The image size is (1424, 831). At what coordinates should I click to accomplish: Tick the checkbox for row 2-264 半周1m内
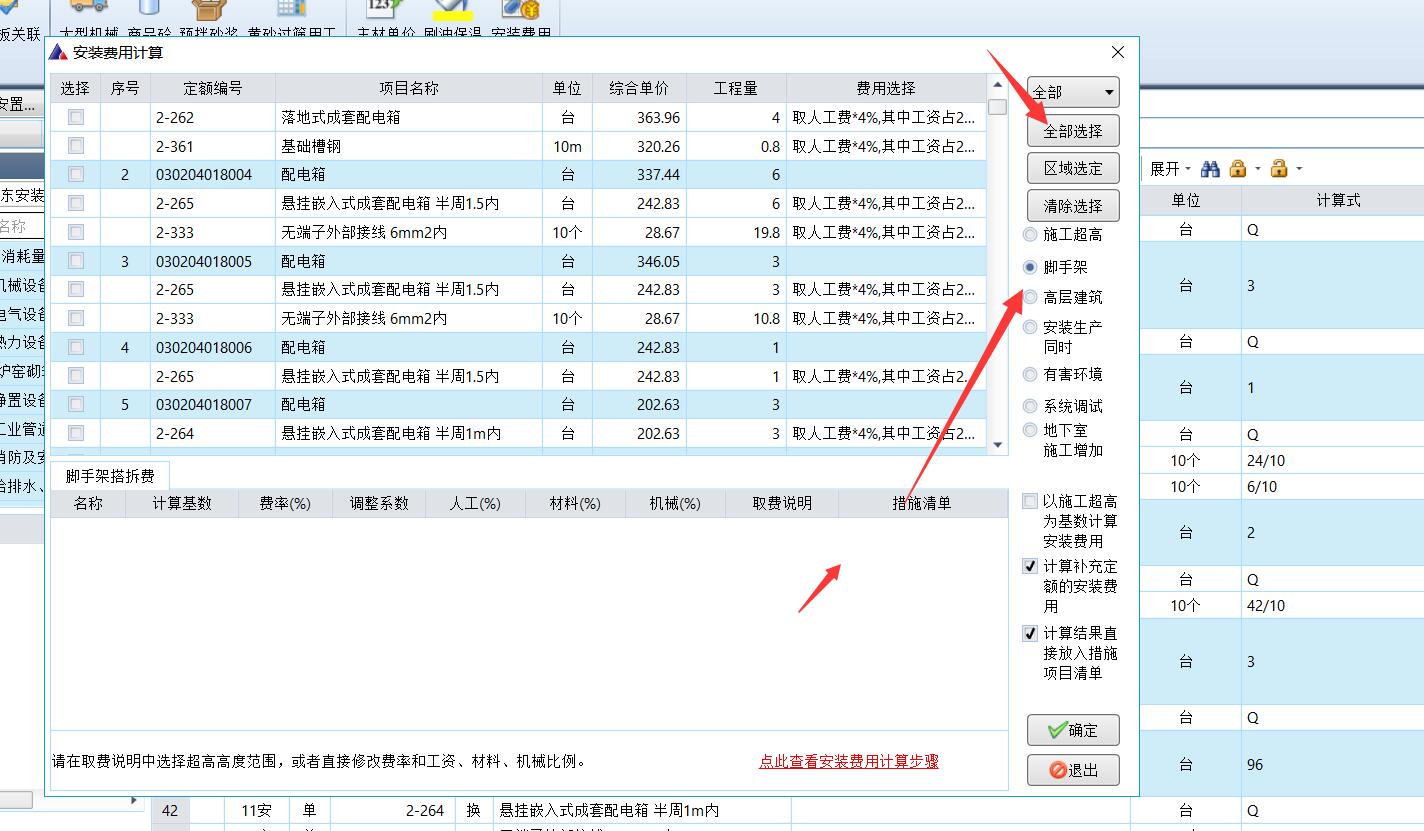(x=75, y=433)
